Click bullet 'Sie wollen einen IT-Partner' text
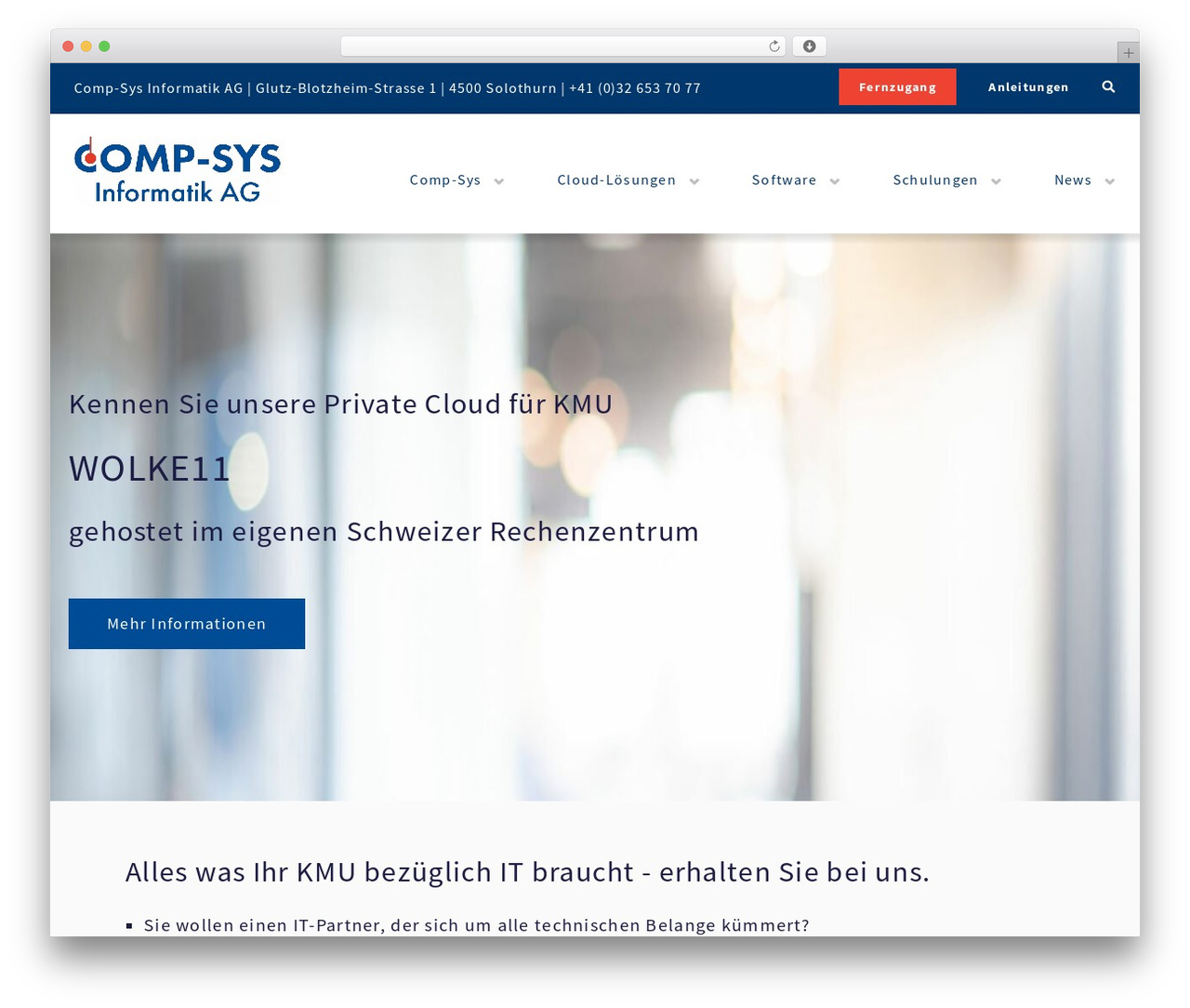This screenshot has width=1190, height=1008. tap(477, 925)
